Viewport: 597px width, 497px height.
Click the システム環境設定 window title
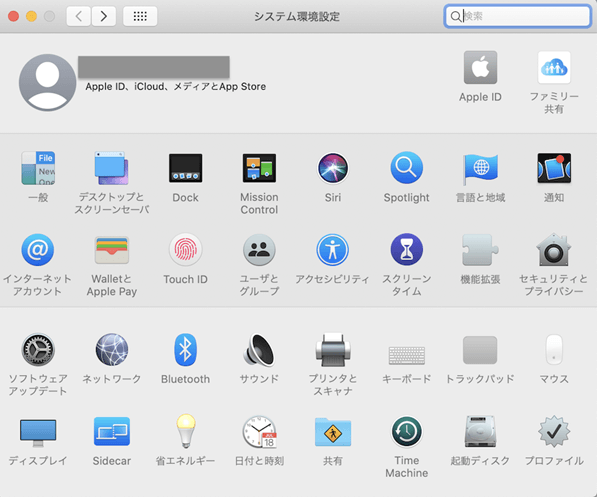tap(297, 16)
